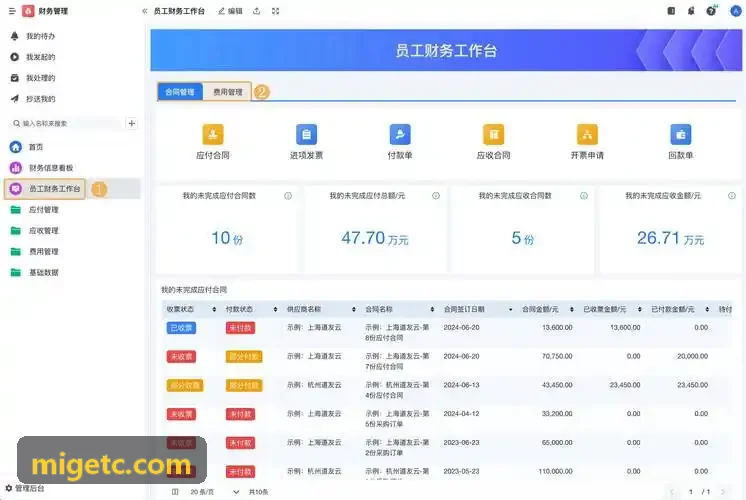Click the column settings icon below table

[x=175, y=492]
